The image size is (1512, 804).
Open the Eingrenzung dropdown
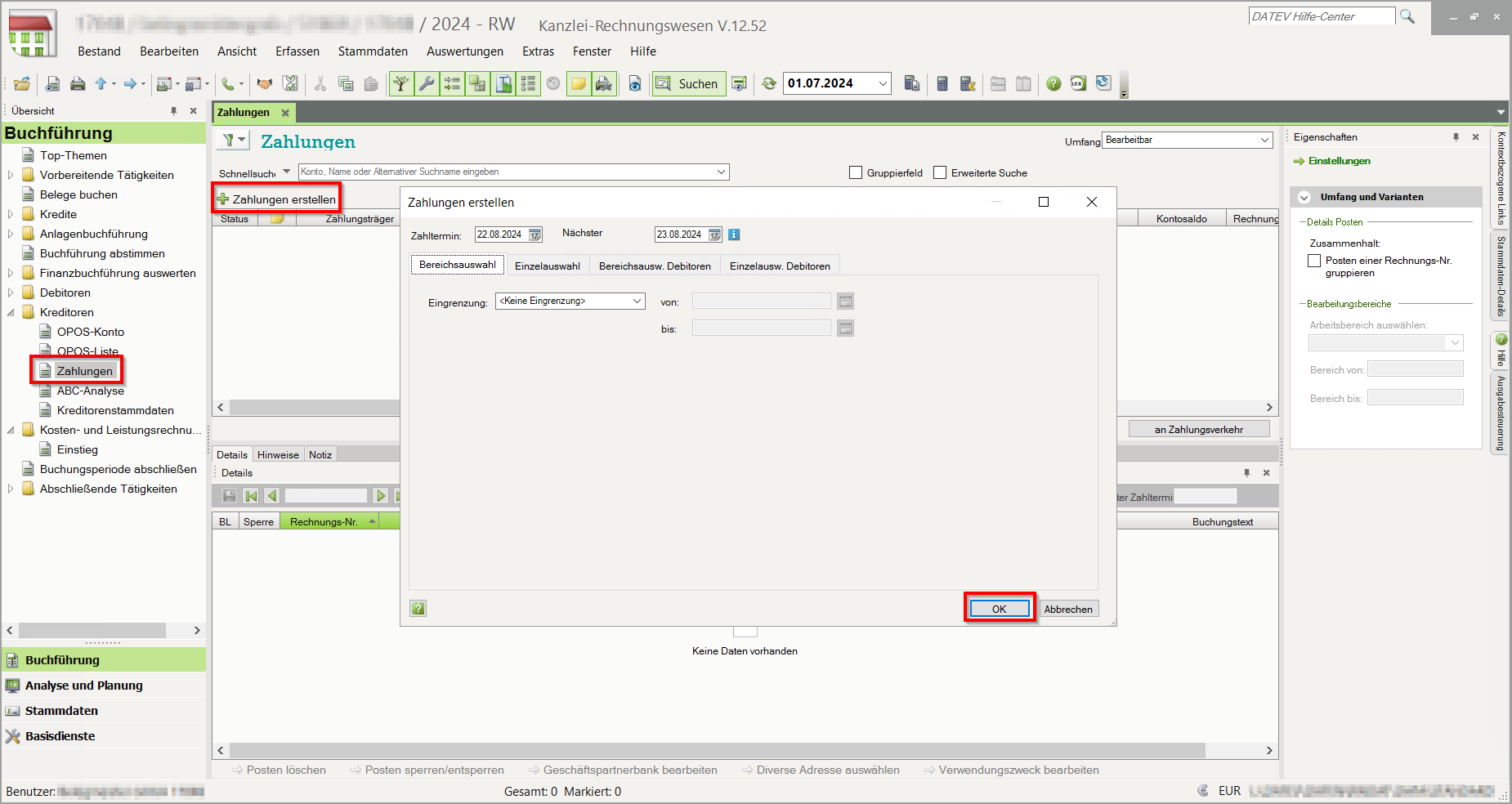(637, 301)
